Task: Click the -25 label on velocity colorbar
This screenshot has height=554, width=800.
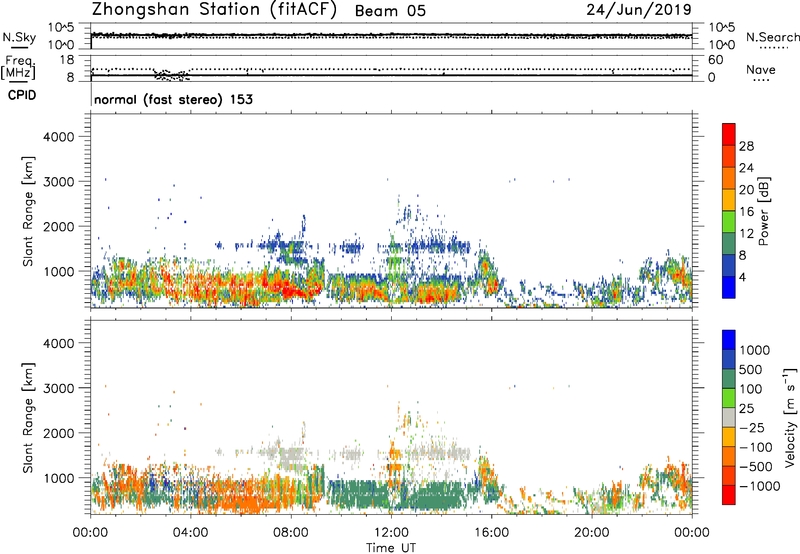Action: pyautogui.click(x=752, y=427)
